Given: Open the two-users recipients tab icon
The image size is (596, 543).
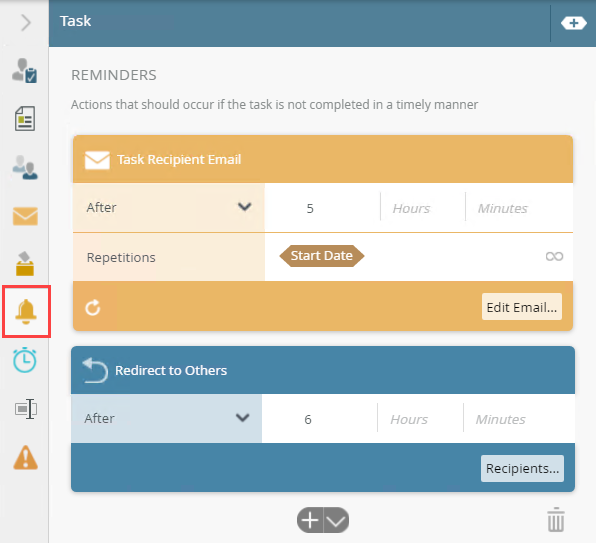Looking at the screenshot, I should pyautogui.click(x=25, y=168).
